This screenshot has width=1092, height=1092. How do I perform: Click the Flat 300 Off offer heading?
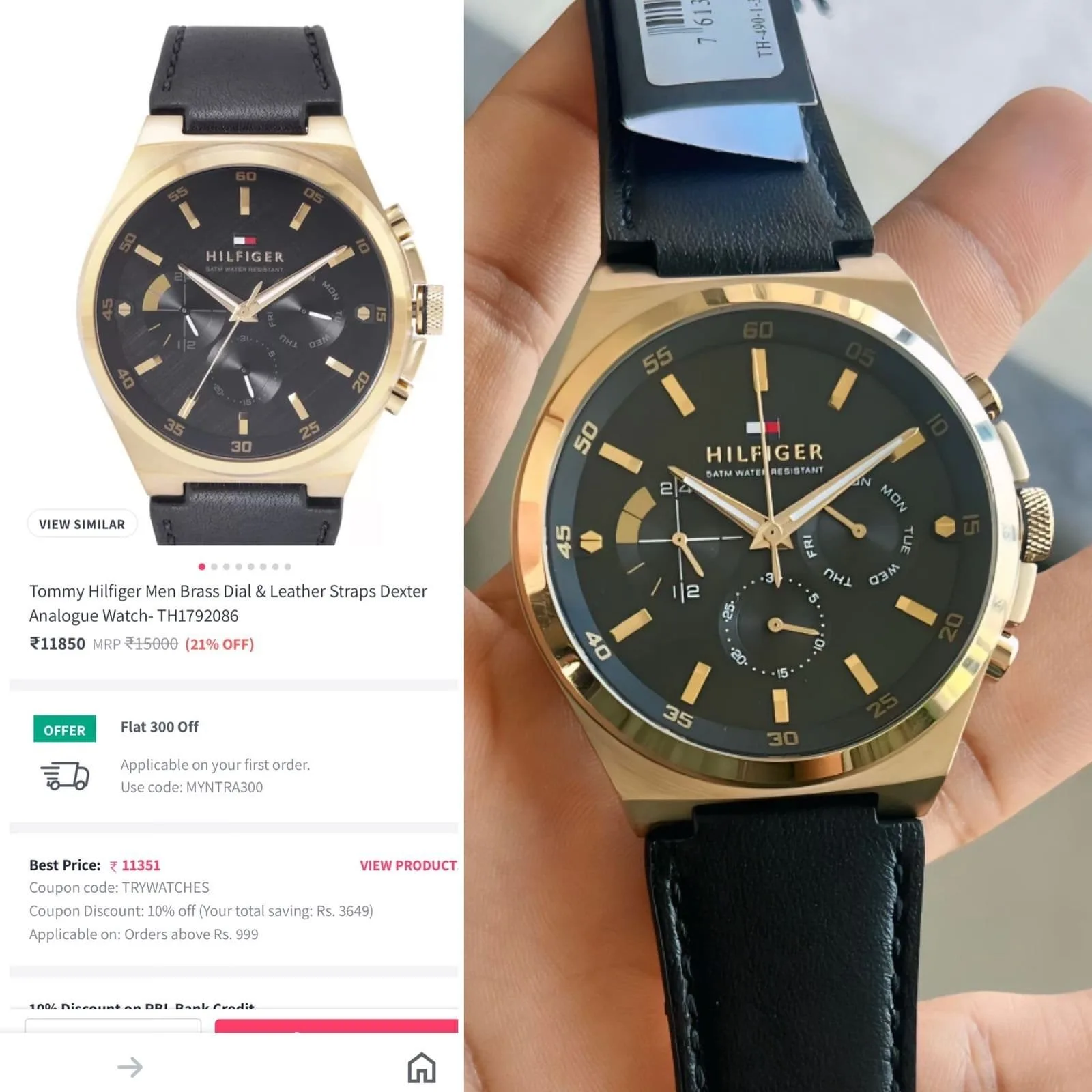coord(160,727)
